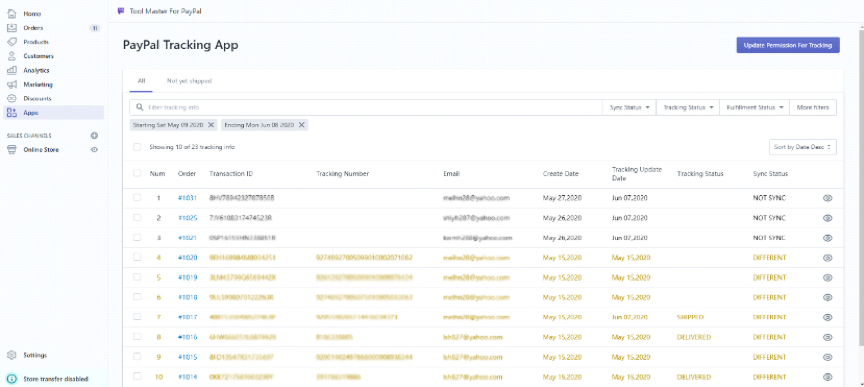The image size is (864, 387).
Task: Open Home in the sidebar
Action: 32,13
